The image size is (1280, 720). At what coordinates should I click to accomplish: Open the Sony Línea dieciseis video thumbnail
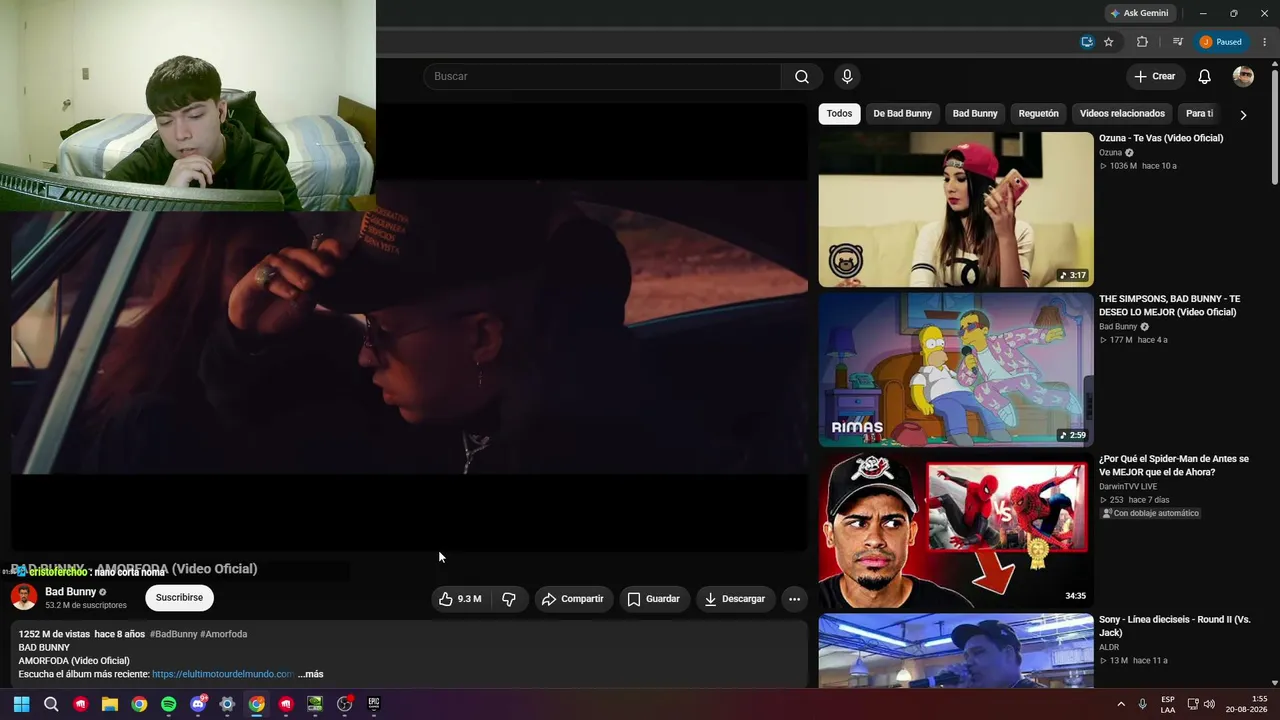[x=956, y=650]
